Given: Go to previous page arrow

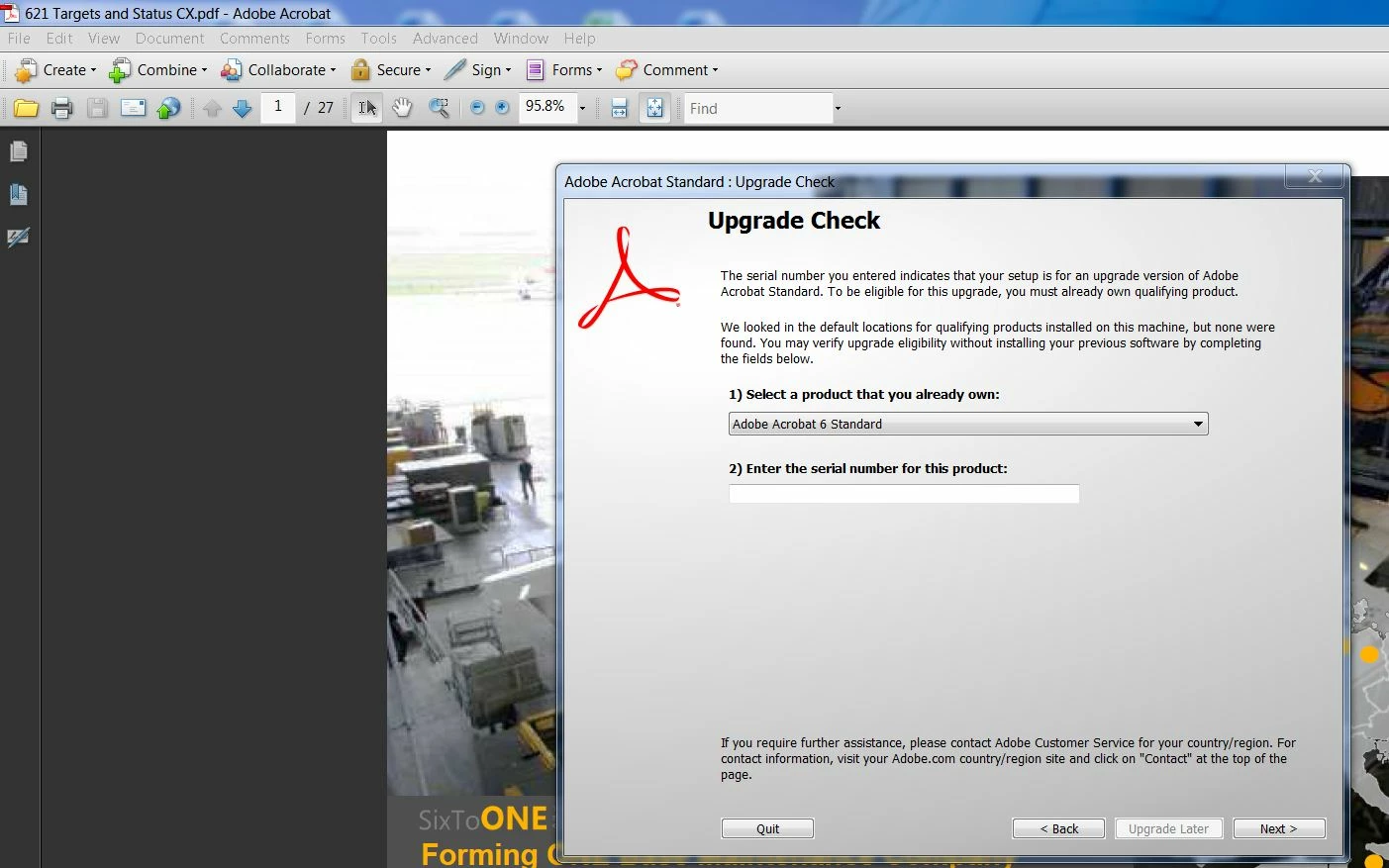Looking at the screenshot, I should [212, 108].
